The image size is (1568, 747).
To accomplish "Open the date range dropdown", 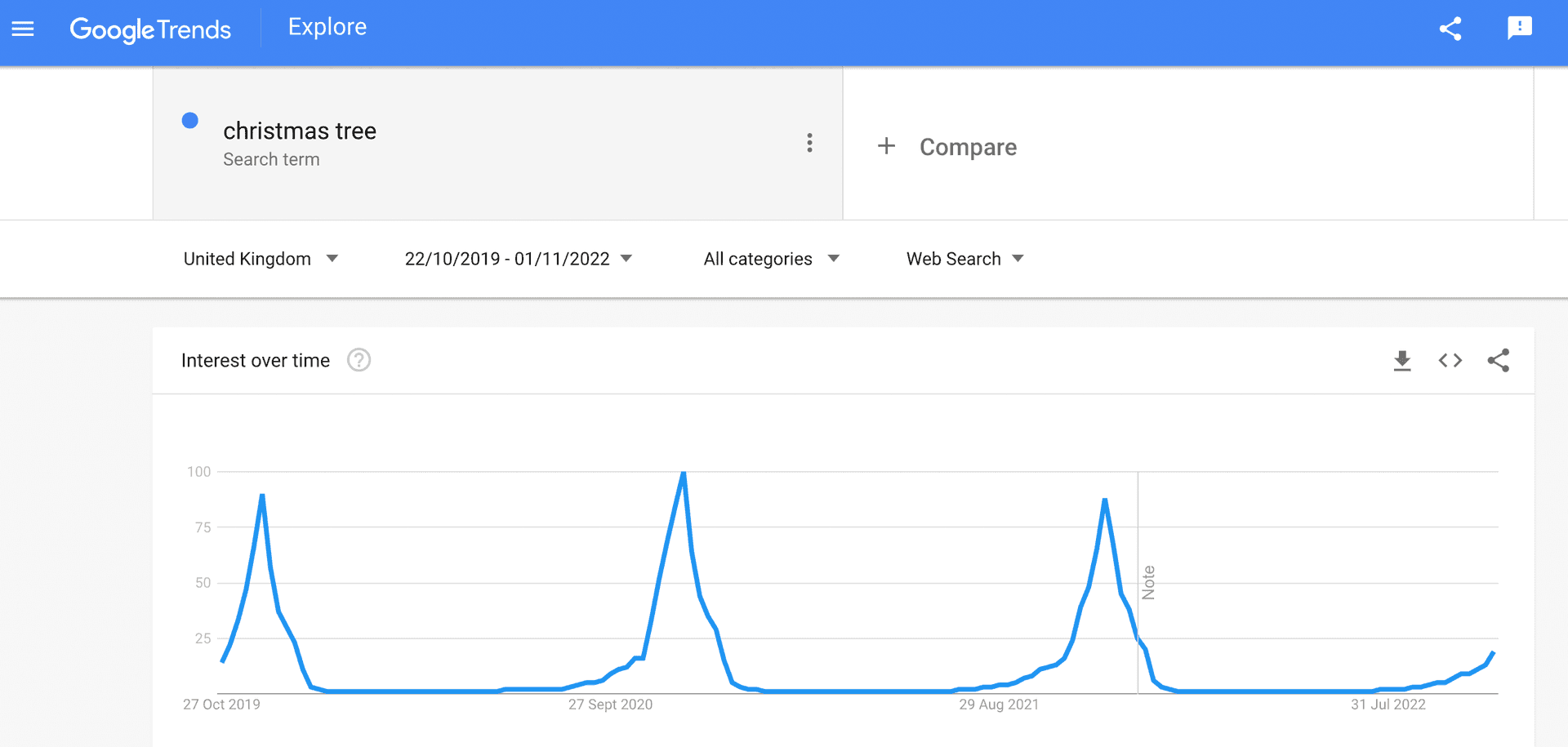I will pos(518,259).
